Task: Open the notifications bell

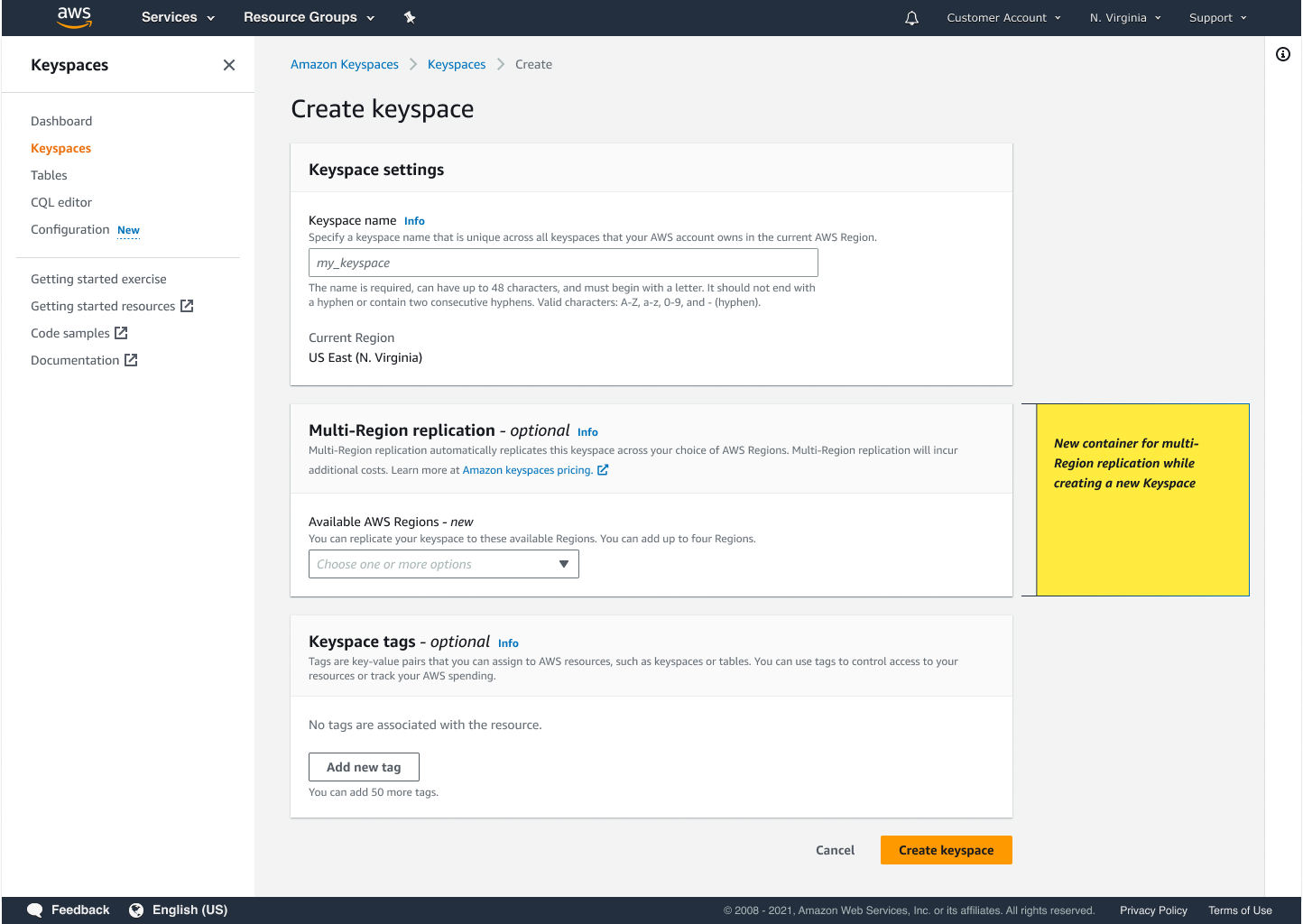Action: click(x=911, y=17)
